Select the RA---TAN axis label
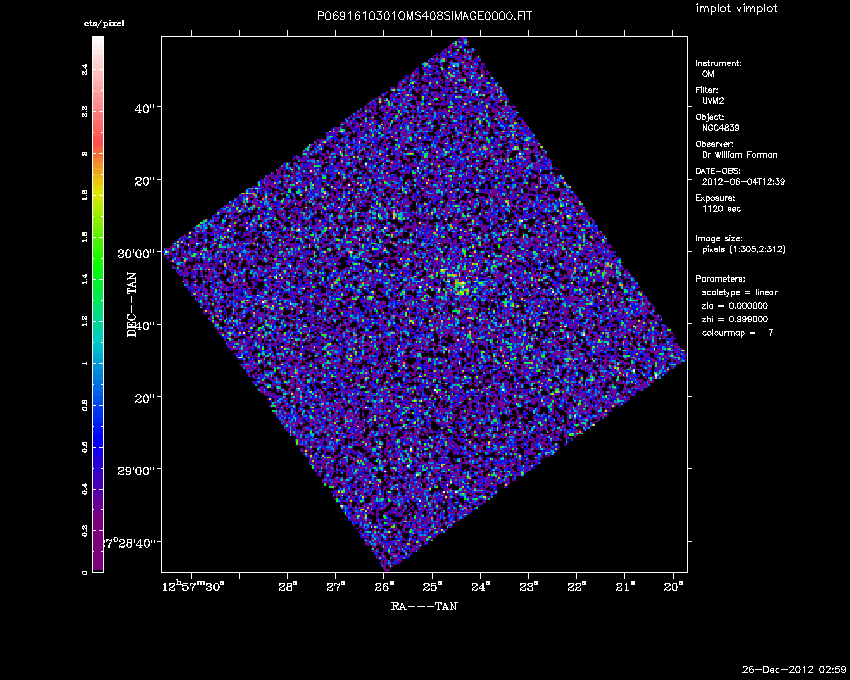Image resolution: width=850 pixels, height=680 pixels. 424,605
